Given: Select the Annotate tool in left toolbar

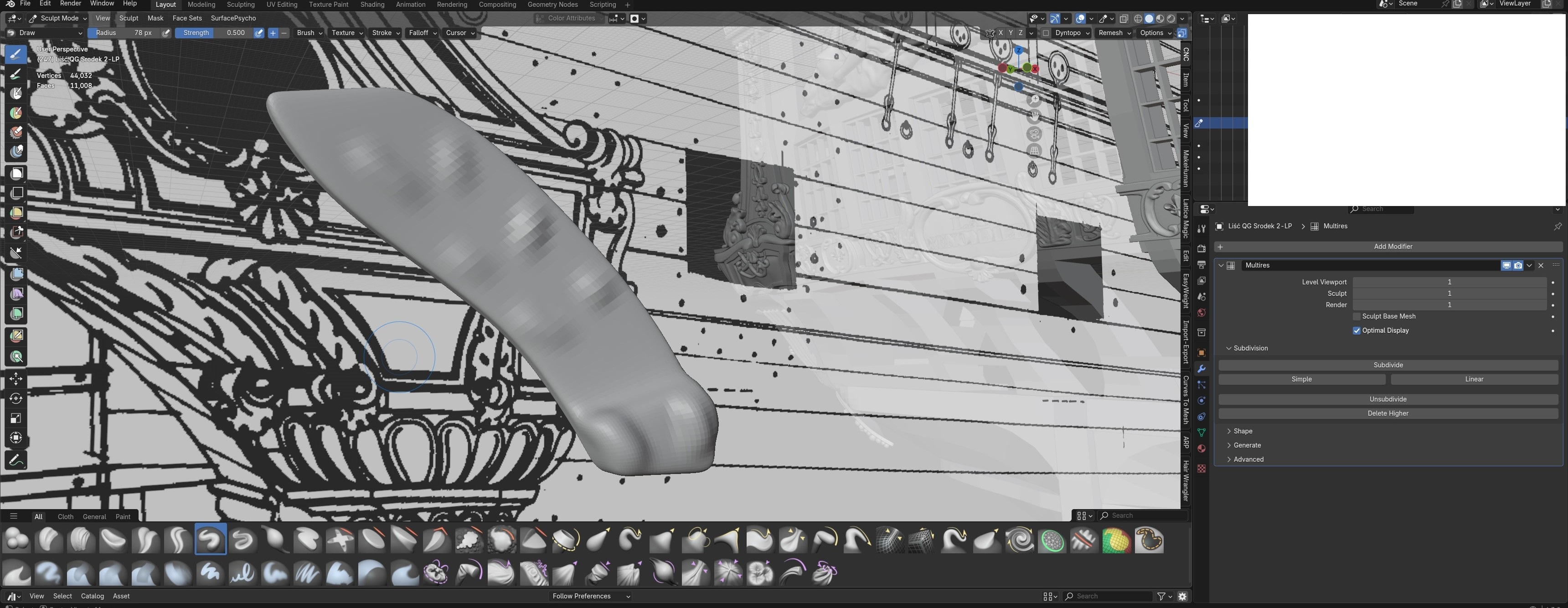Looking at the screenshot, I should (x=16, y=460).
